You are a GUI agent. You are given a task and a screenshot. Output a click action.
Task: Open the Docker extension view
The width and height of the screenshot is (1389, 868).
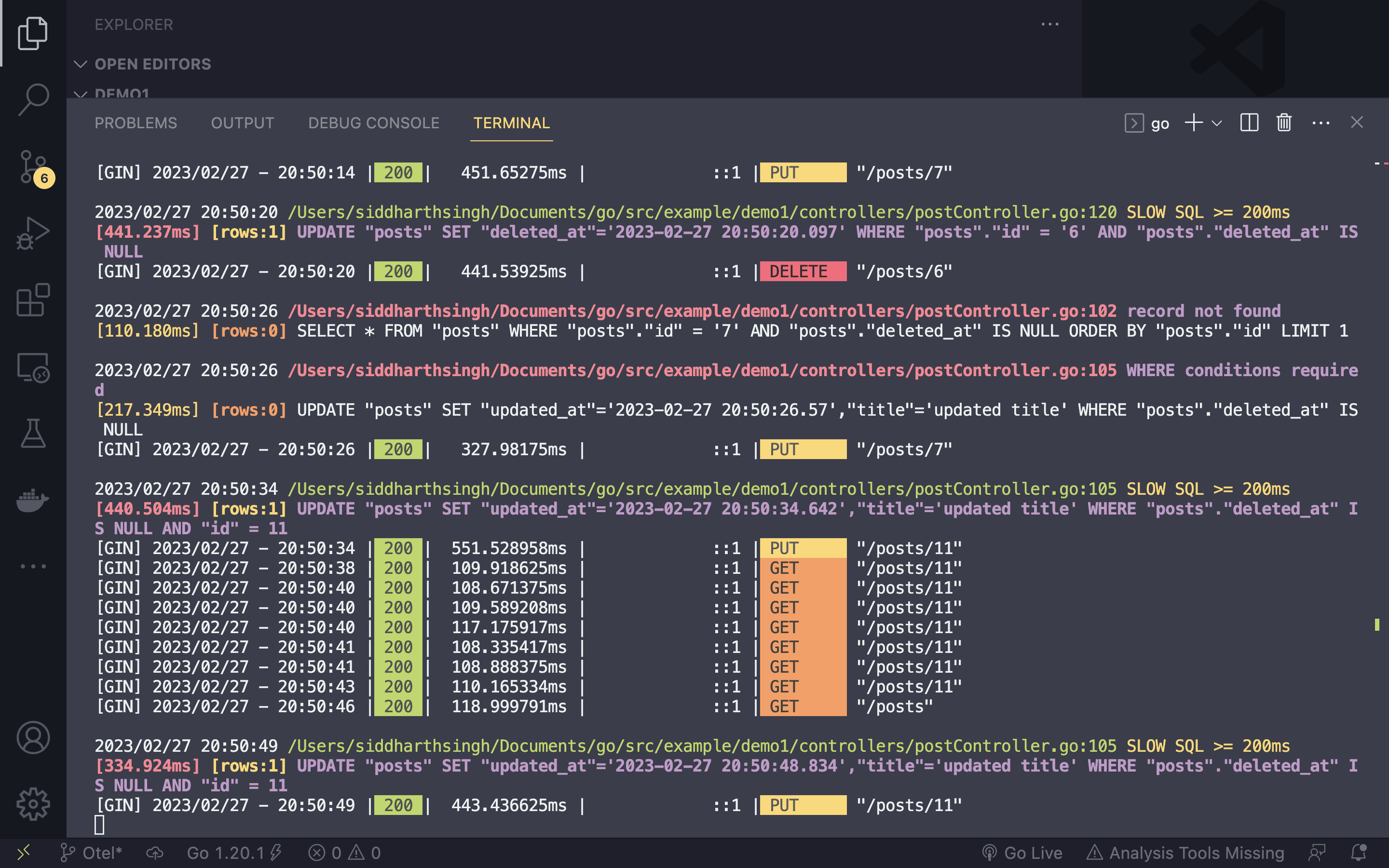33,500
